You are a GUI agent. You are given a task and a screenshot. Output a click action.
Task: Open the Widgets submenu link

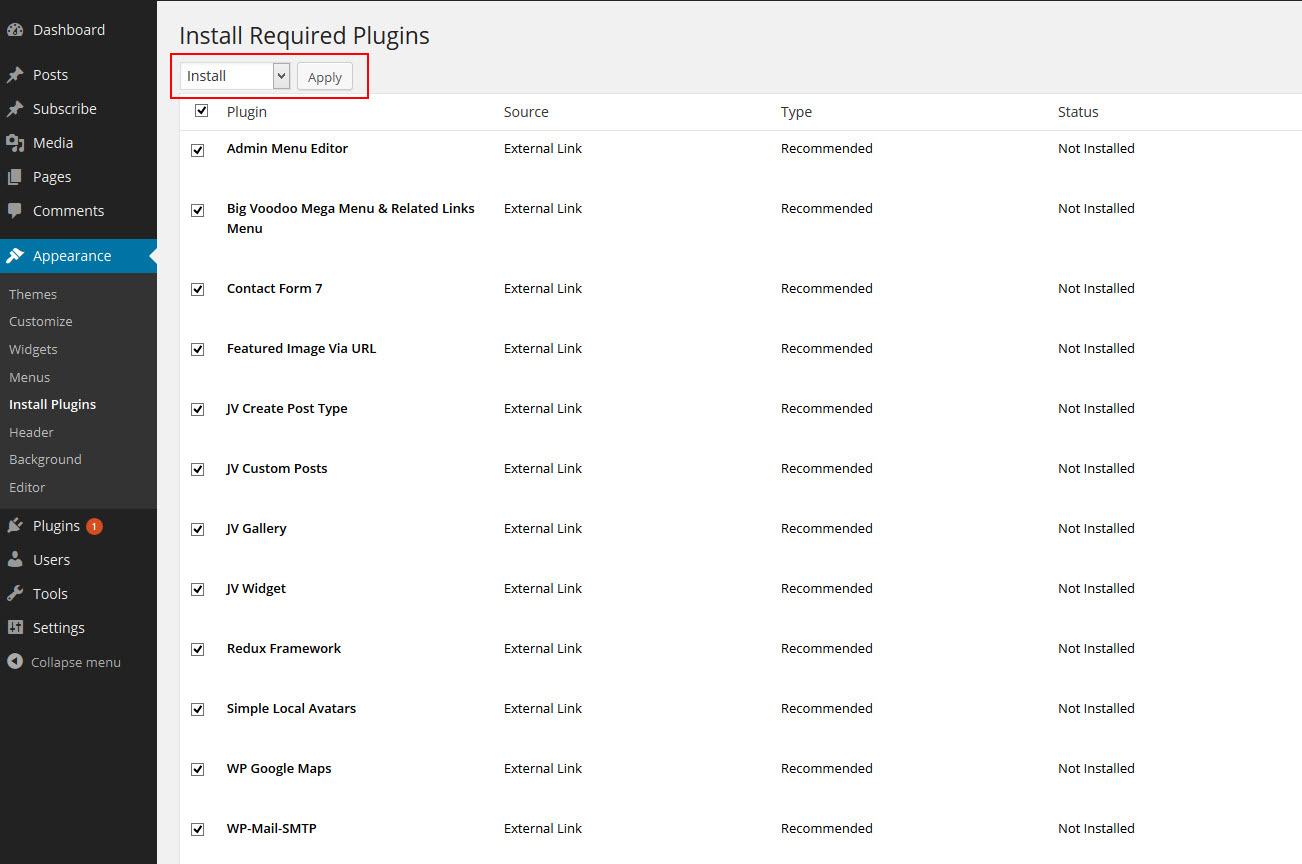point(33,349)
